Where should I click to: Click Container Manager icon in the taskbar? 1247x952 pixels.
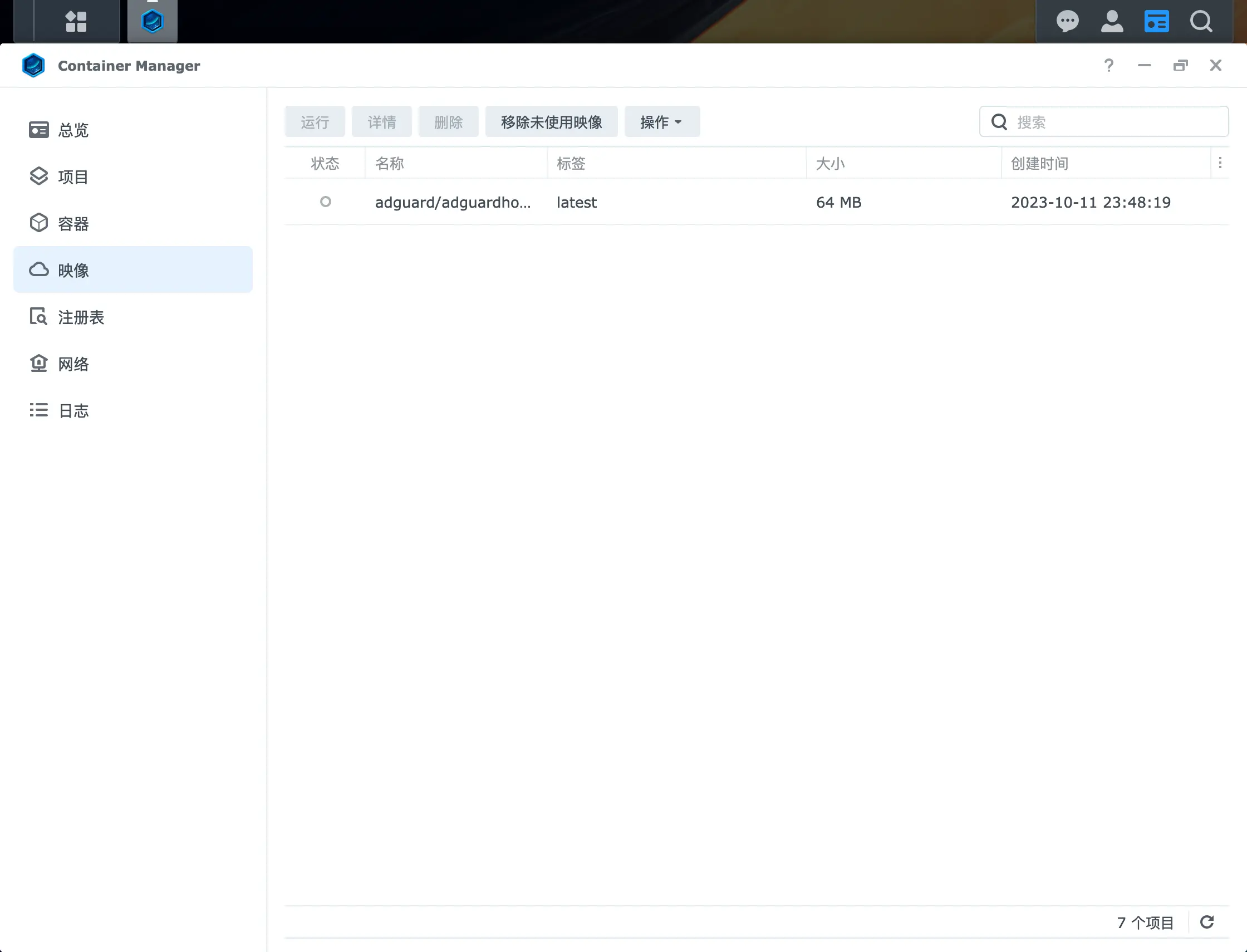[153, 22]
